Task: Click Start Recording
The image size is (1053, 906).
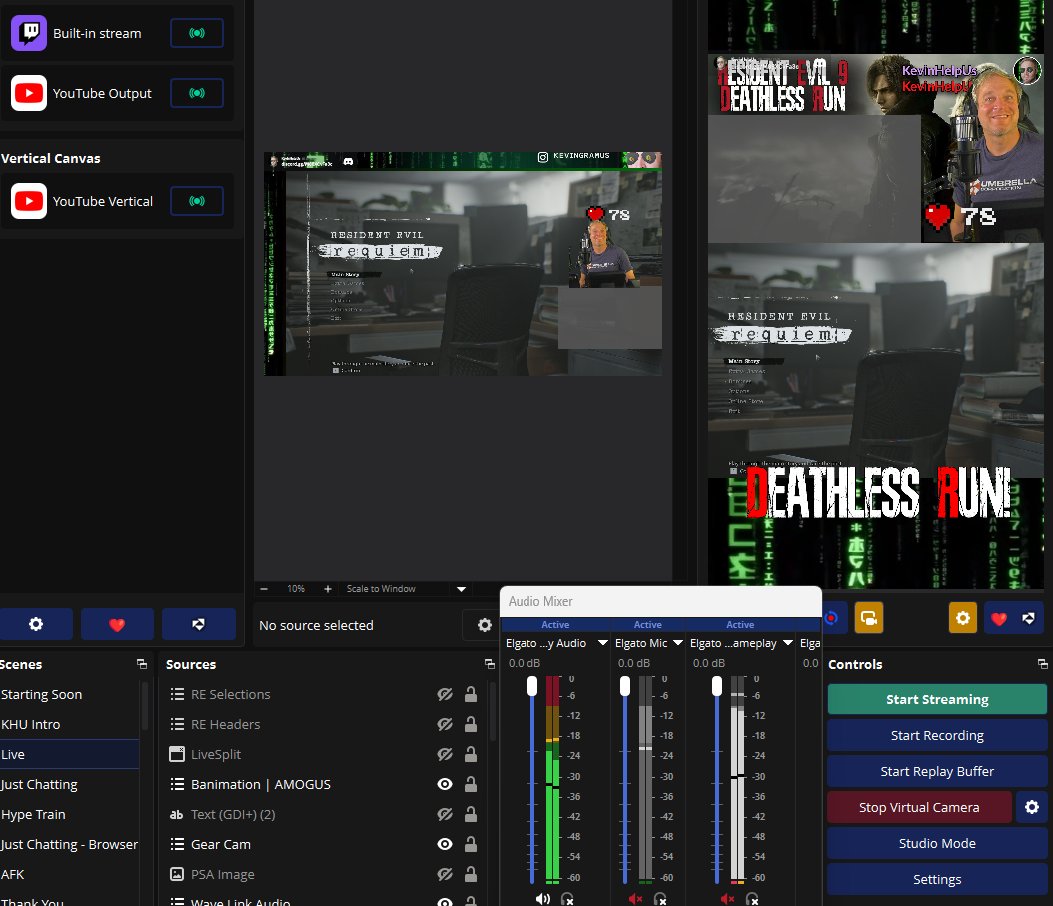Action: tap(937, 735)
